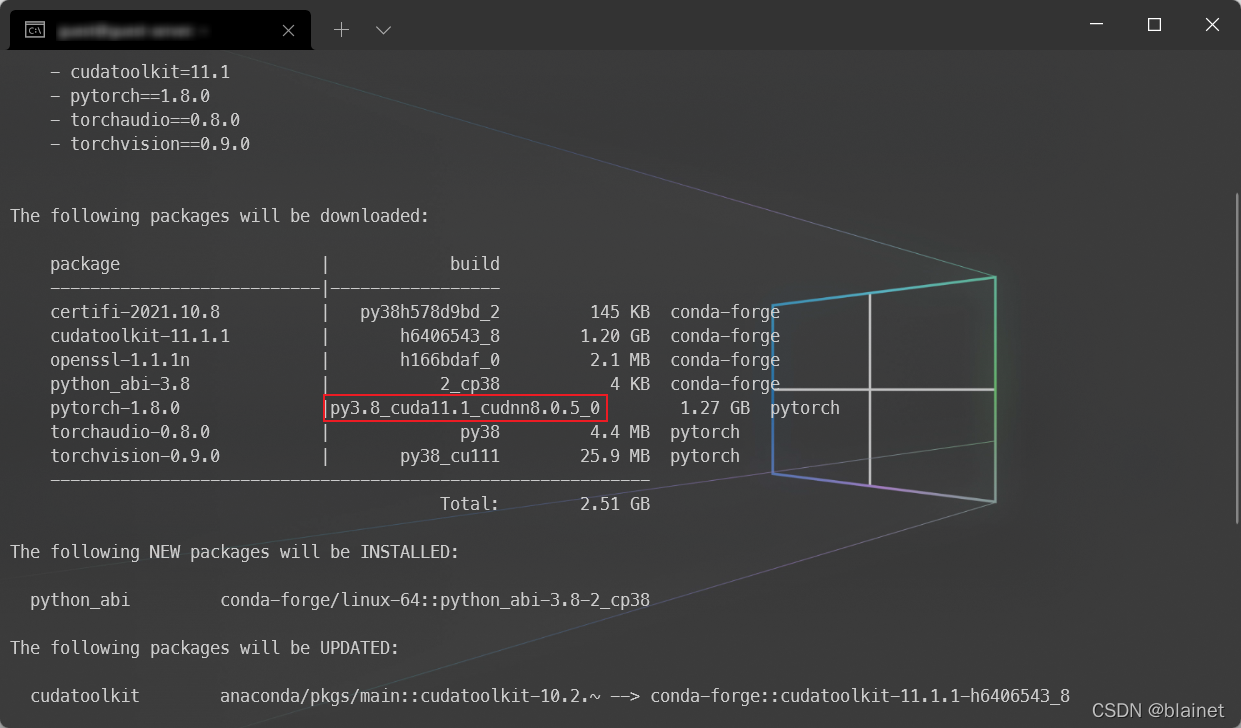Click the 'Total:' label
1241x728 pixels.
point(470,504)
